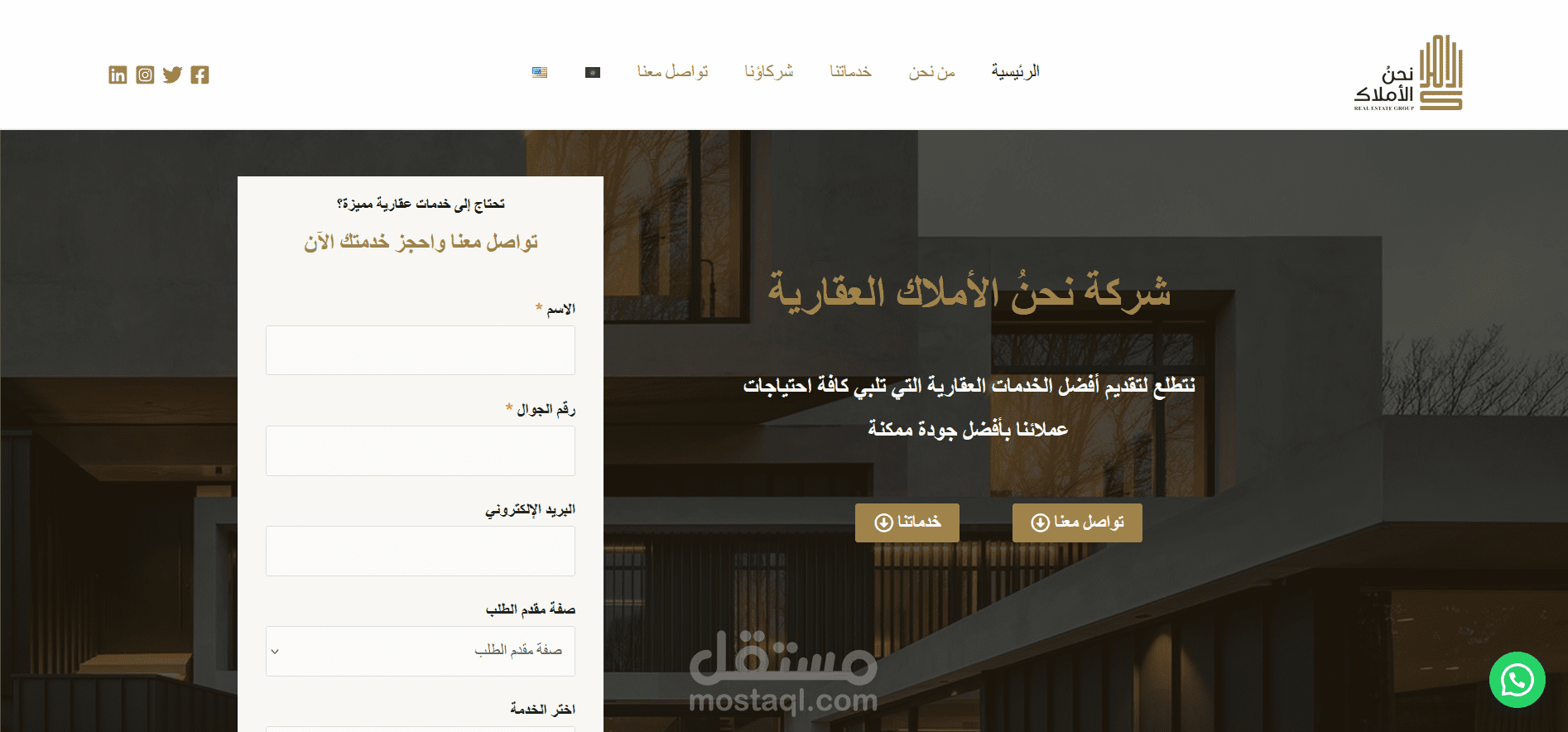Screen dimensions: 1568x732
Task: Click the عملائنا بأفضل جودة ممكنة text line
Action: 968,429
